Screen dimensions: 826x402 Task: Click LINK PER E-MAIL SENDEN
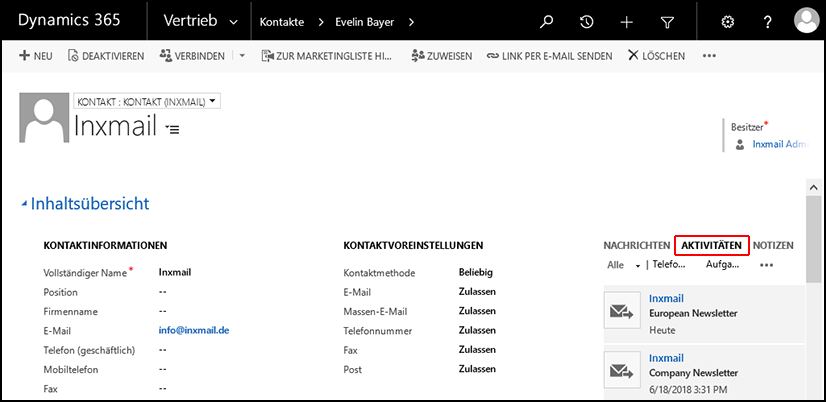(549, 56)
